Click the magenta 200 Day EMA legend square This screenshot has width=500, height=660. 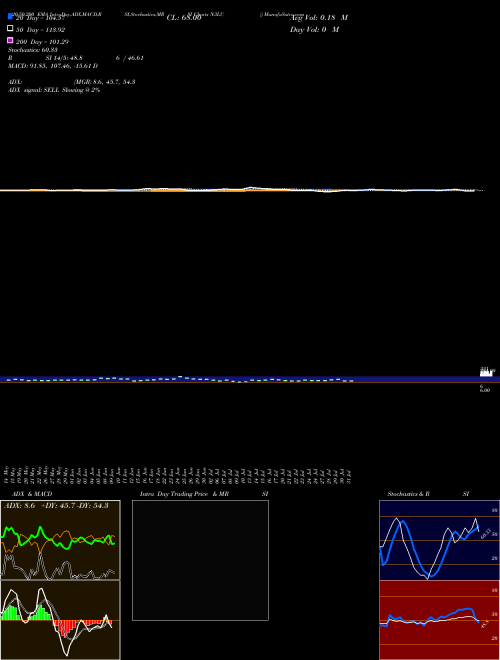(x=10, y=40)
